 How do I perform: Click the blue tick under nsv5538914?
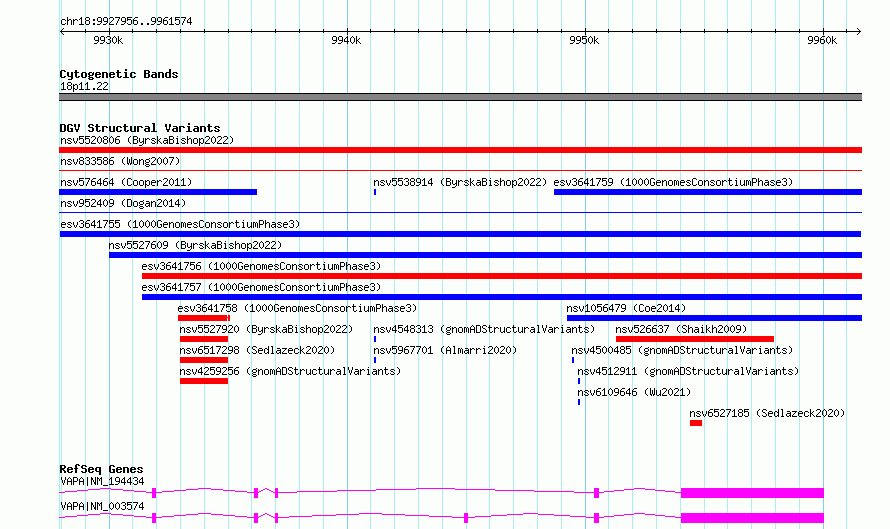pyautogui.click(x=375, y=192)
